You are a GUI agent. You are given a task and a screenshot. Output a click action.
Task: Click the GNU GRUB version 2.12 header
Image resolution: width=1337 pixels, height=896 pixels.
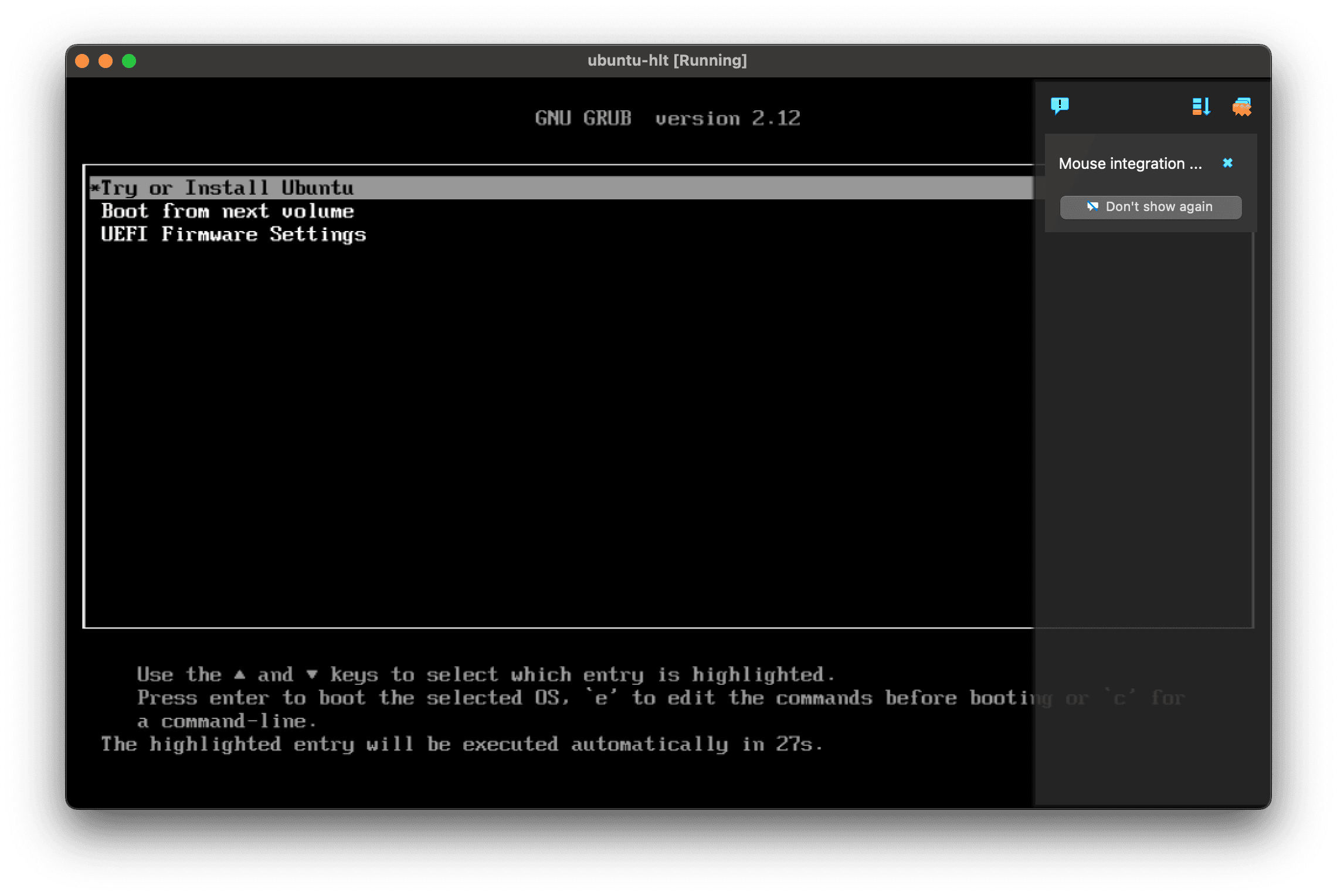coord(667,118)
